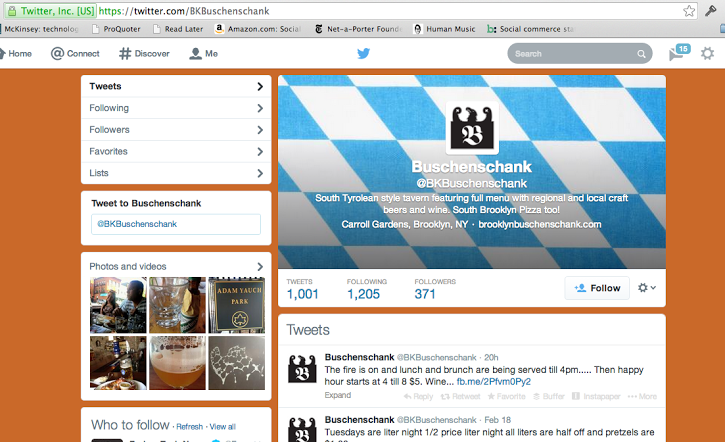This screenshot has height=442, width=725.
Task: Select Favorites in sidebar list
Action: tap(176, 152)
